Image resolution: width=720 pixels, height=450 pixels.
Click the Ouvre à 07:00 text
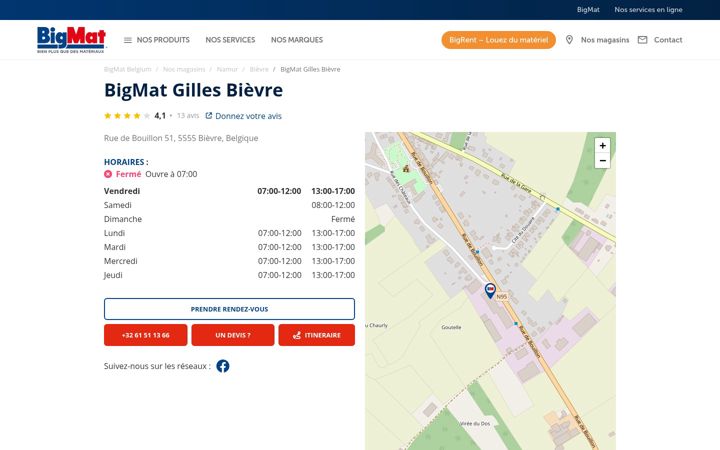pos(171,174)
